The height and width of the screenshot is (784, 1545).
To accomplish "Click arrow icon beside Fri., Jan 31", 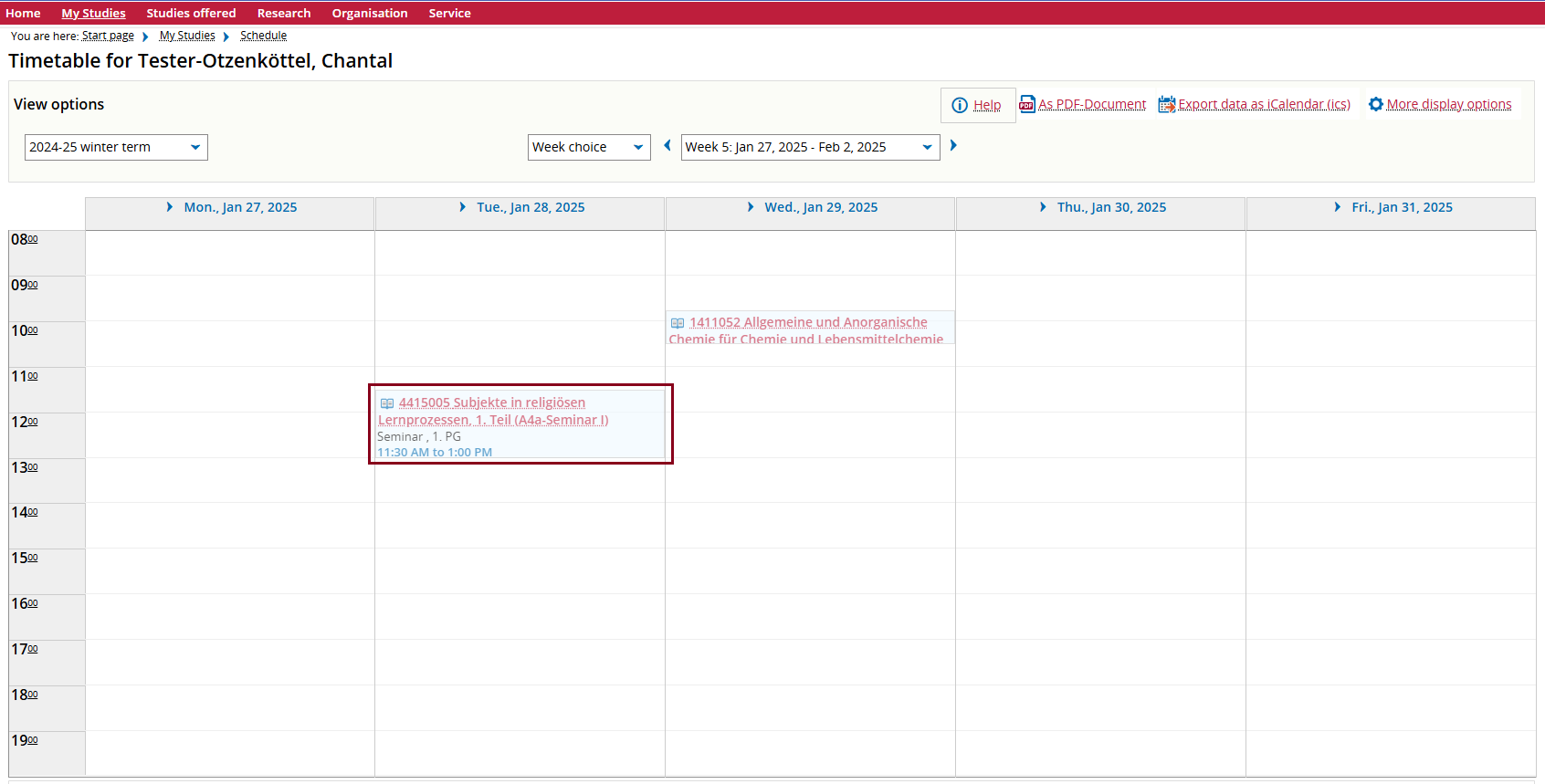I will (1338, 207).
